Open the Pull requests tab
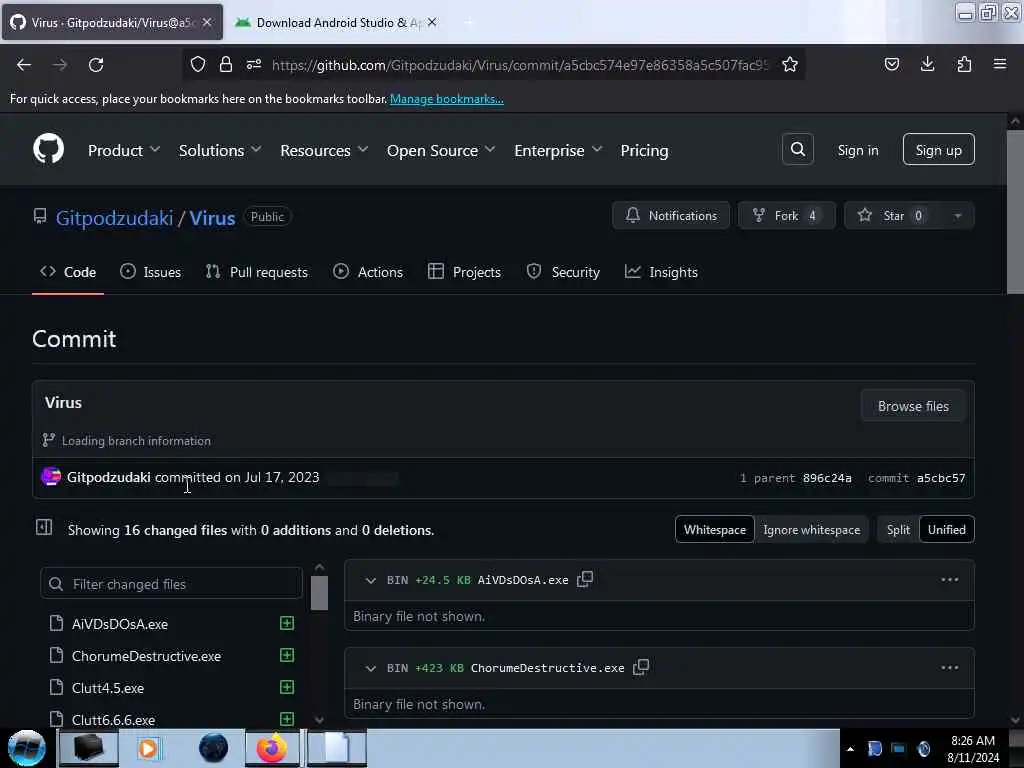 [257, 272]
